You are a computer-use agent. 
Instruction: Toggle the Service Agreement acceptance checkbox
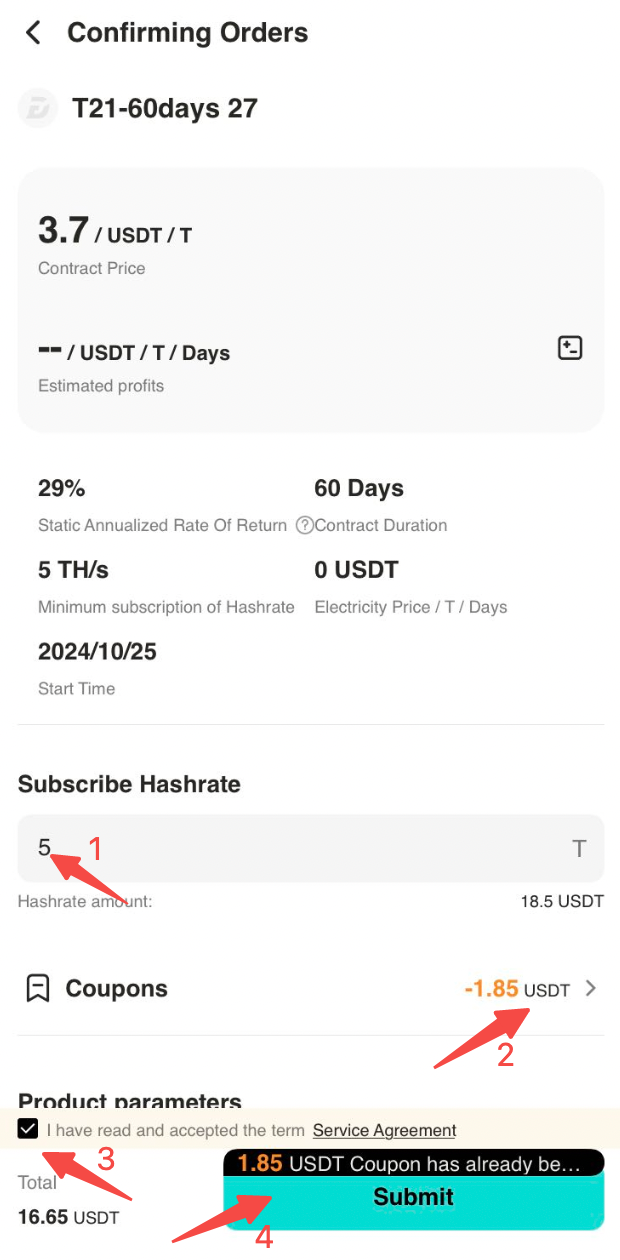28,1130
